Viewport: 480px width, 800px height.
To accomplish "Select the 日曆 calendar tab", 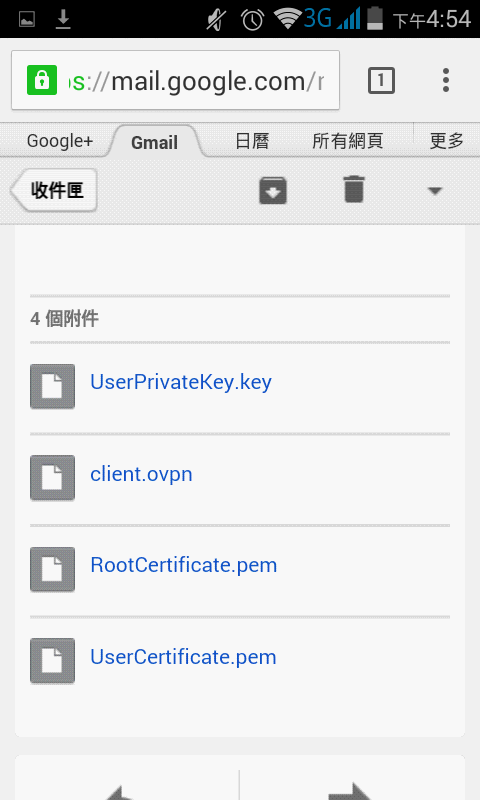I will point(252,141).
